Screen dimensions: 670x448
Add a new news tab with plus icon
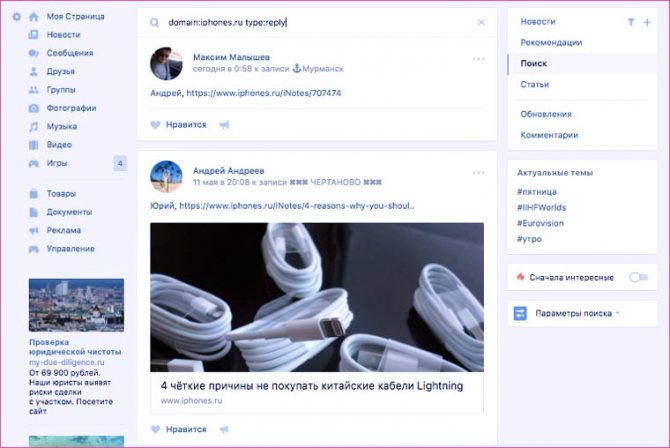click(x=647, y=22)
